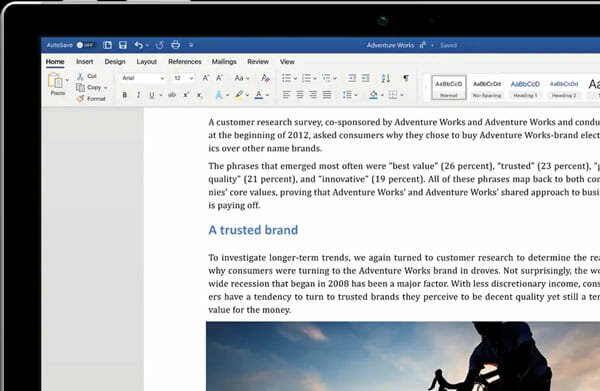Apply the Heading 1 style
The width and height of the screenshot is (600, 391).
525,88
